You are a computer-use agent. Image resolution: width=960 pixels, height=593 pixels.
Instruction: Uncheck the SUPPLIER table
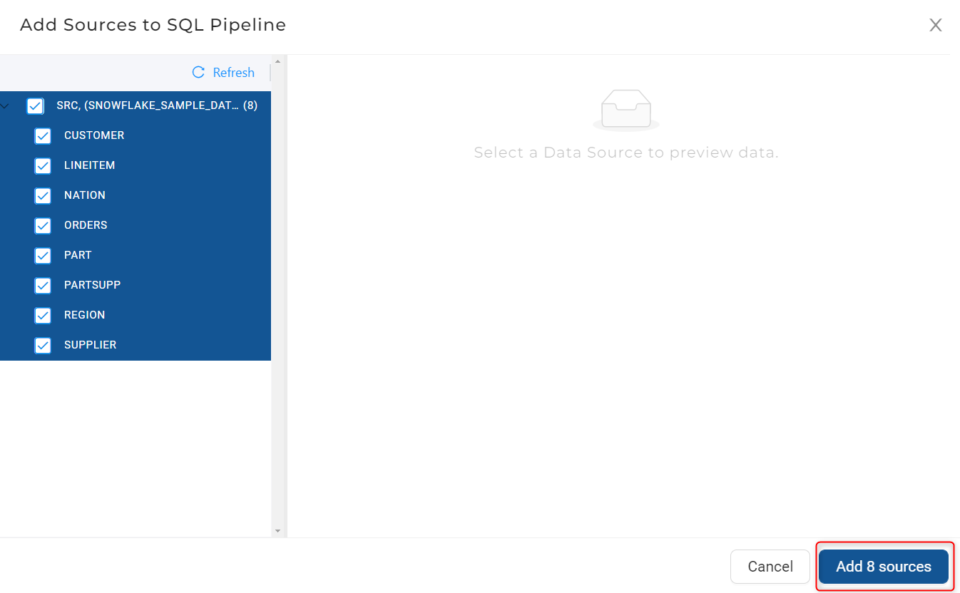click(x=42, y=345)
